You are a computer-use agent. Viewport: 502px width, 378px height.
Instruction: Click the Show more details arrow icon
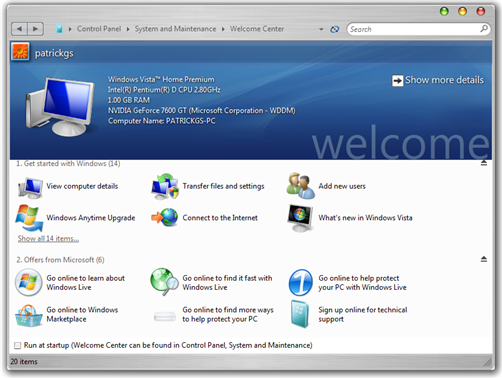[397, 80]
